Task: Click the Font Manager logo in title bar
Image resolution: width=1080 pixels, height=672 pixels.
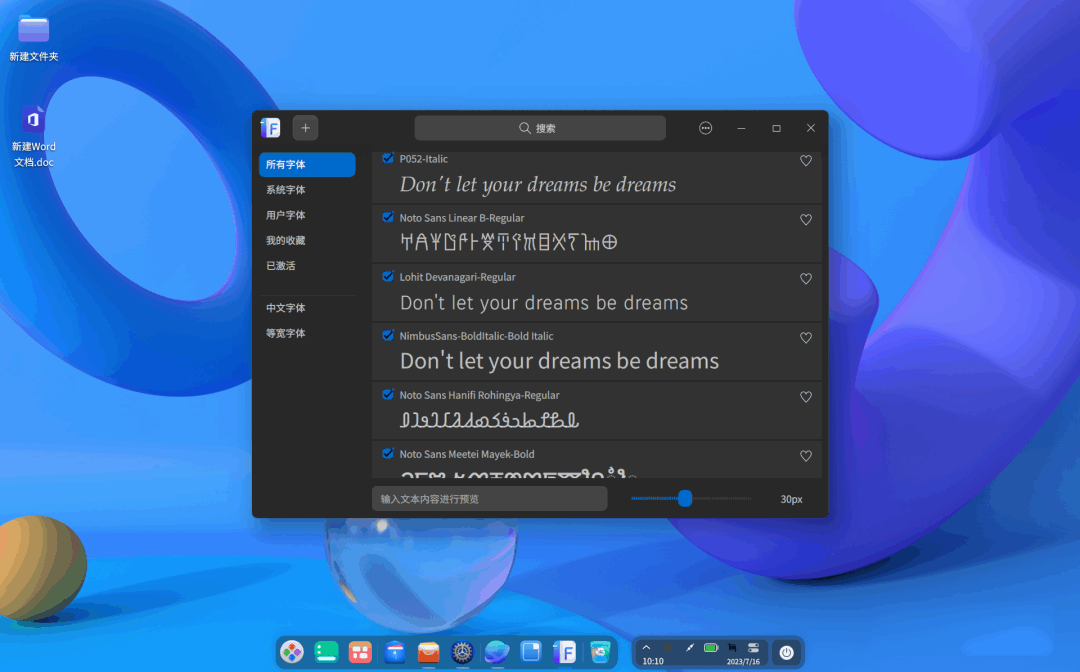Action: [x=270, y=128]
